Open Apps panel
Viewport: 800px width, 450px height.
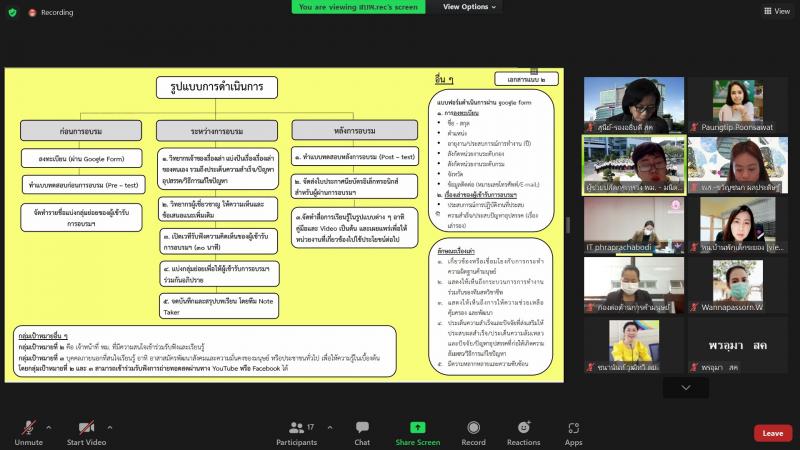pyautogui.click(x=573, y=433)
